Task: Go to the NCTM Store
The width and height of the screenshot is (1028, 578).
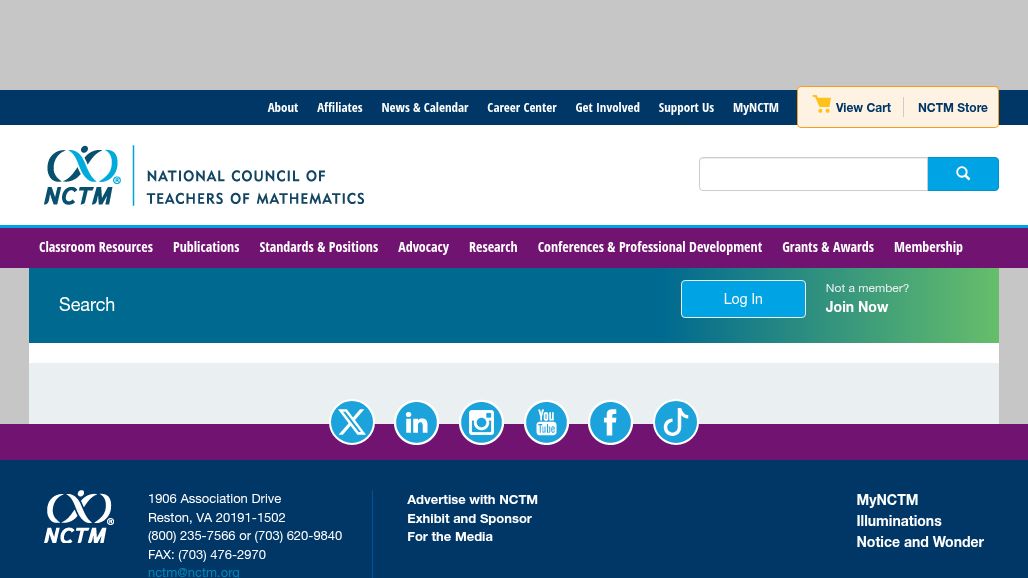Action: [952, 108]
